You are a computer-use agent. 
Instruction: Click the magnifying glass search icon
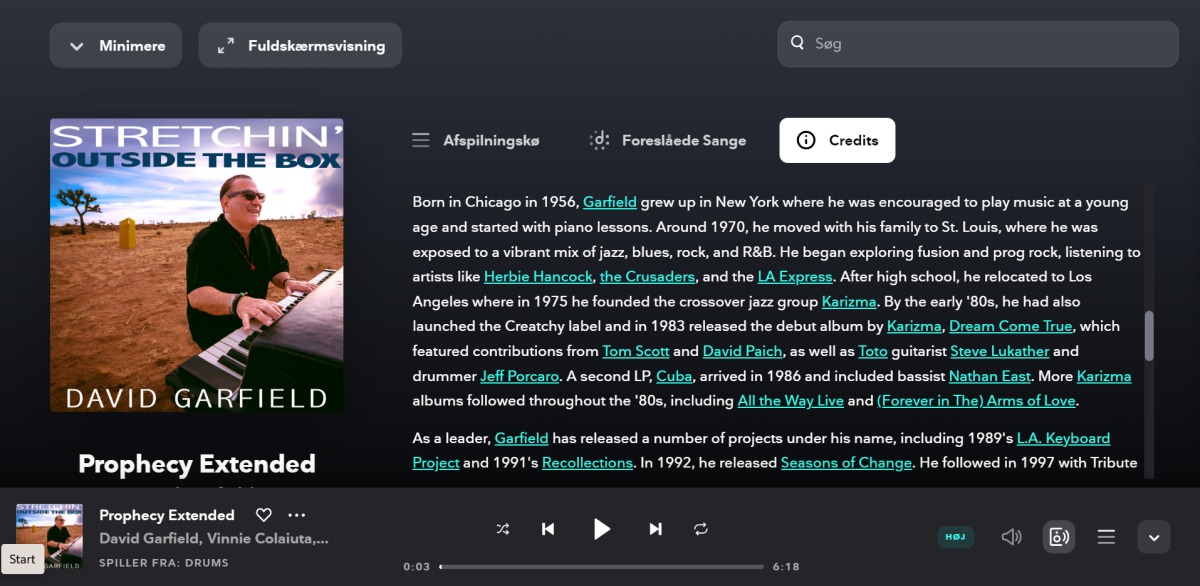[x=798, y=43]
